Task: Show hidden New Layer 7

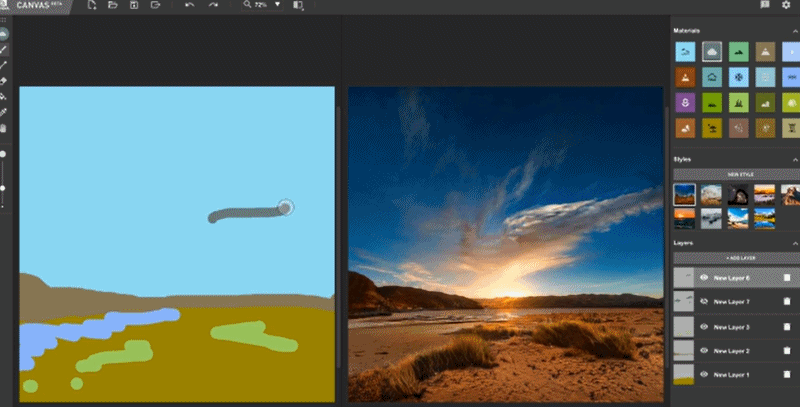Action: (x=704, y=301)
